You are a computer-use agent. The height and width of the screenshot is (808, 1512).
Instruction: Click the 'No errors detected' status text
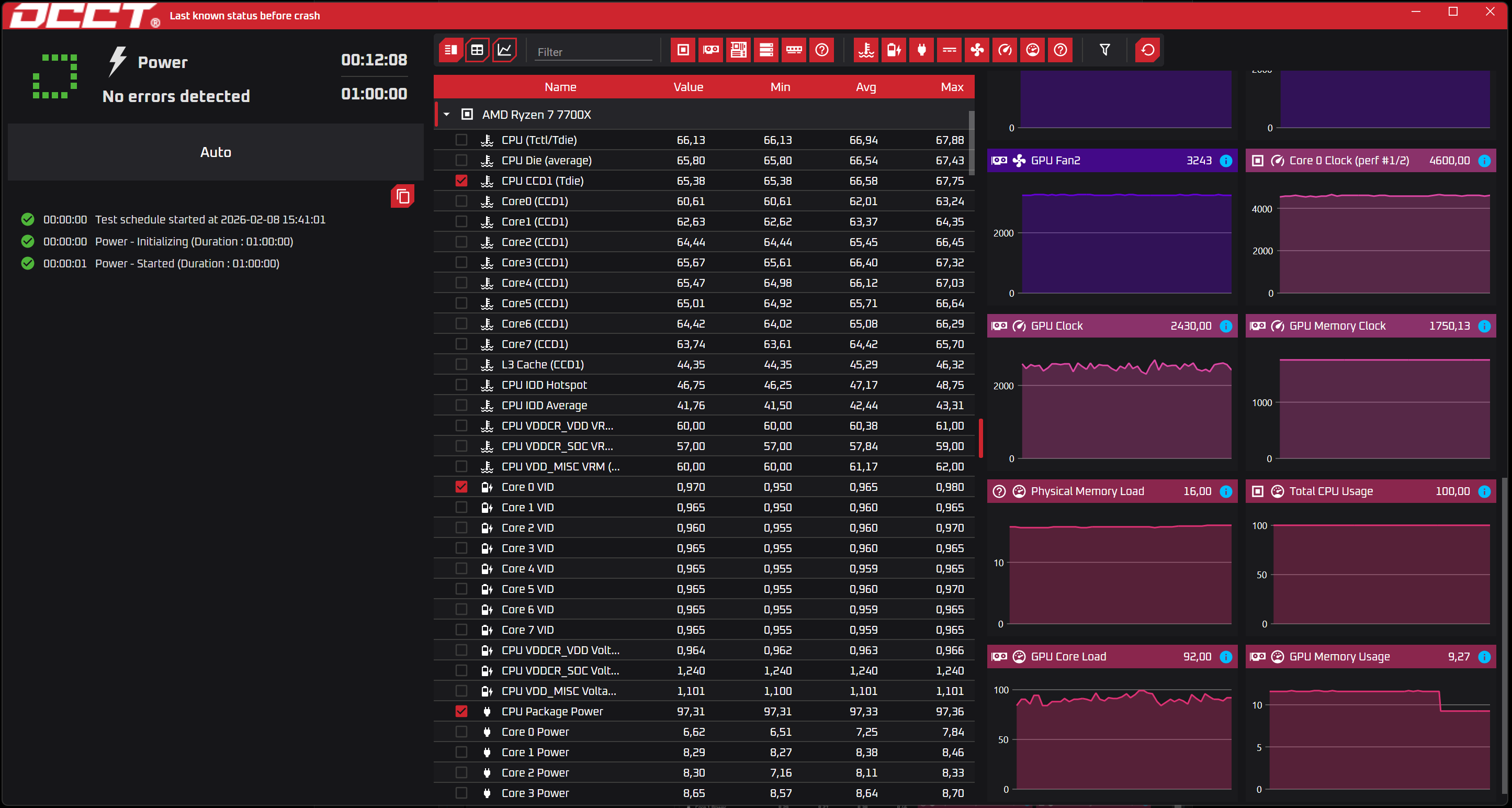point(176,96)
